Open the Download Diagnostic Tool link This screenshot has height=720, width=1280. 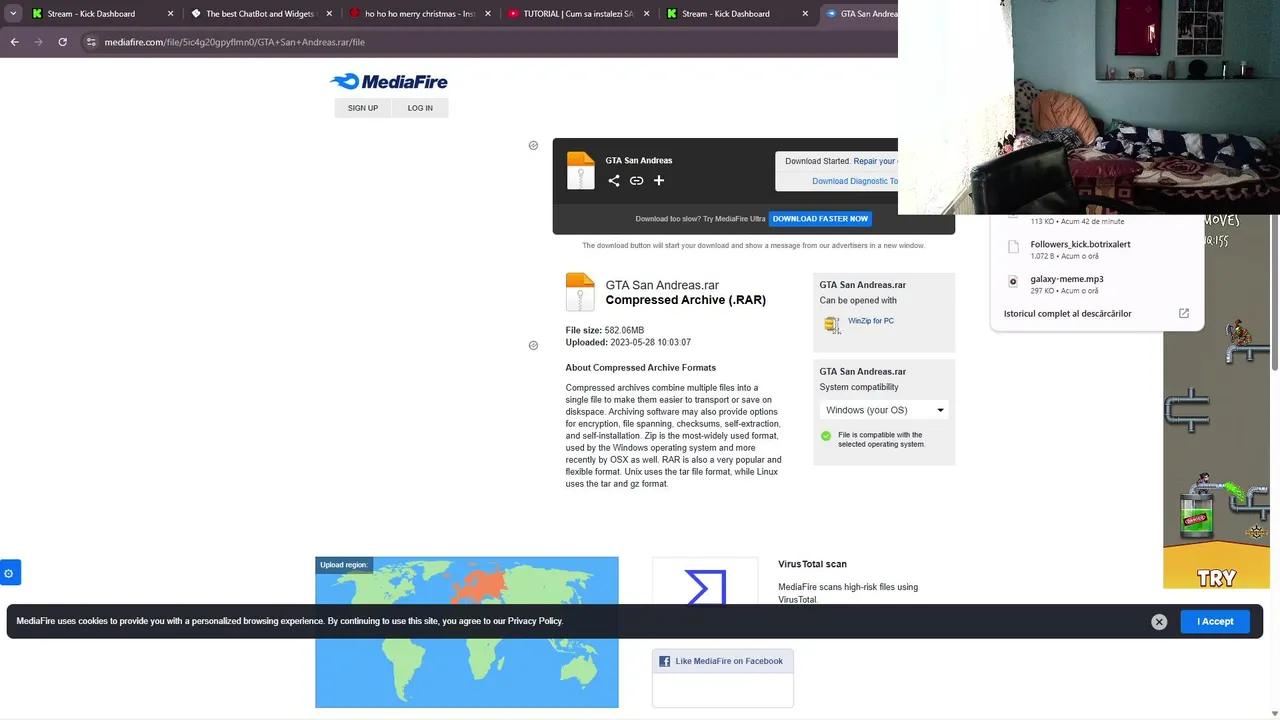click(x=855, y=181)
